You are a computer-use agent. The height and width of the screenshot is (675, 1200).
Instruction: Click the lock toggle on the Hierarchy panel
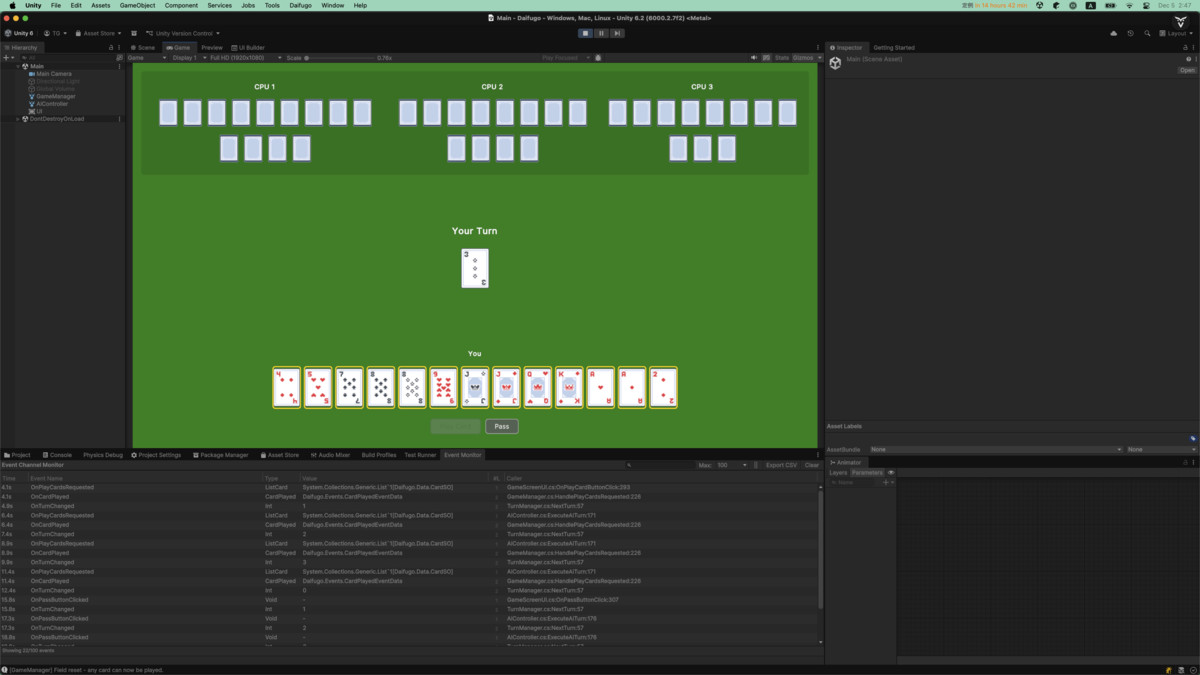click(110, 47)
